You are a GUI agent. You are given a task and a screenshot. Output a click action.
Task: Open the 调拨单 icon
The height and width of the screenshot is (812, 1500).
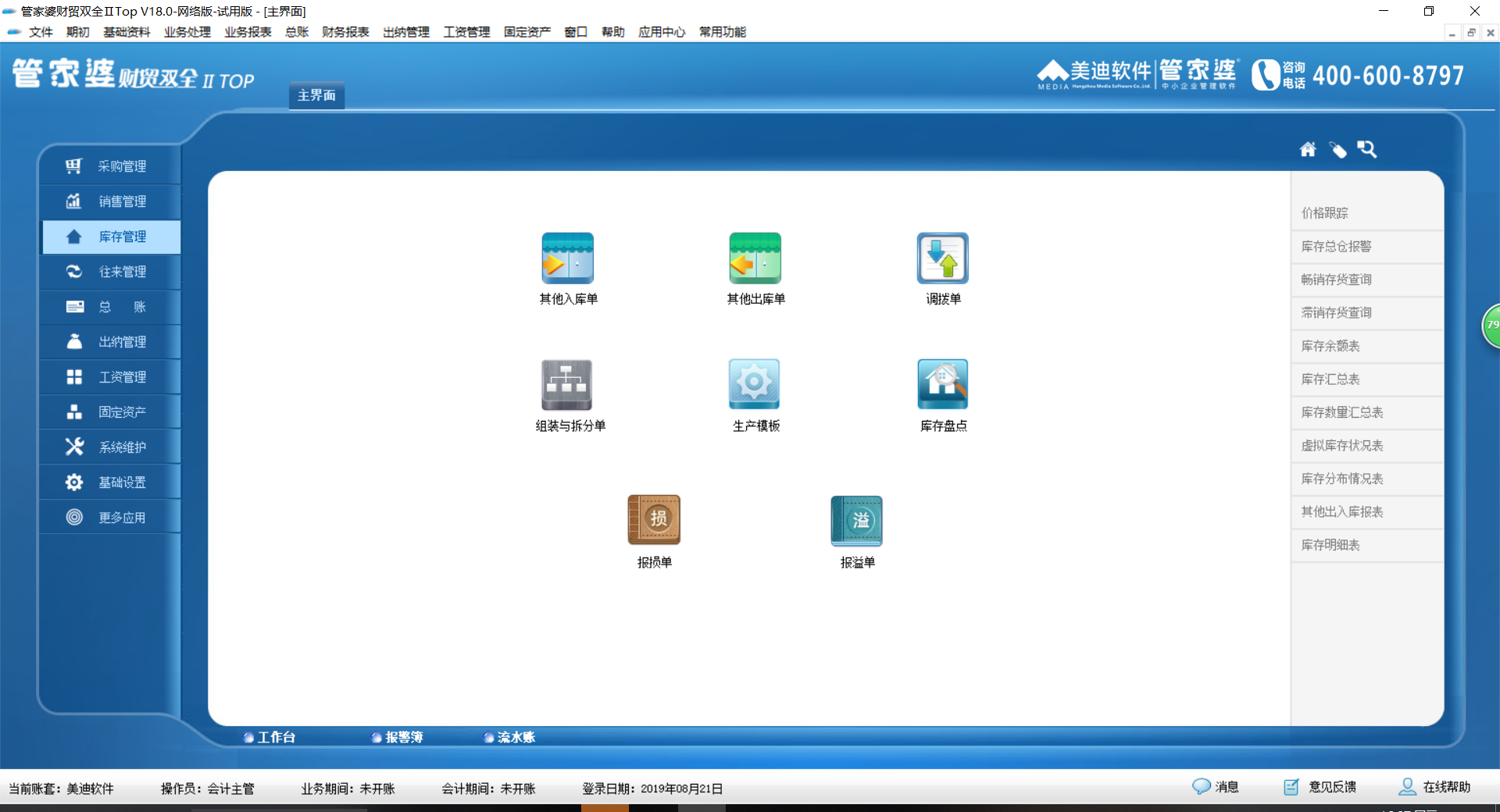943,258
